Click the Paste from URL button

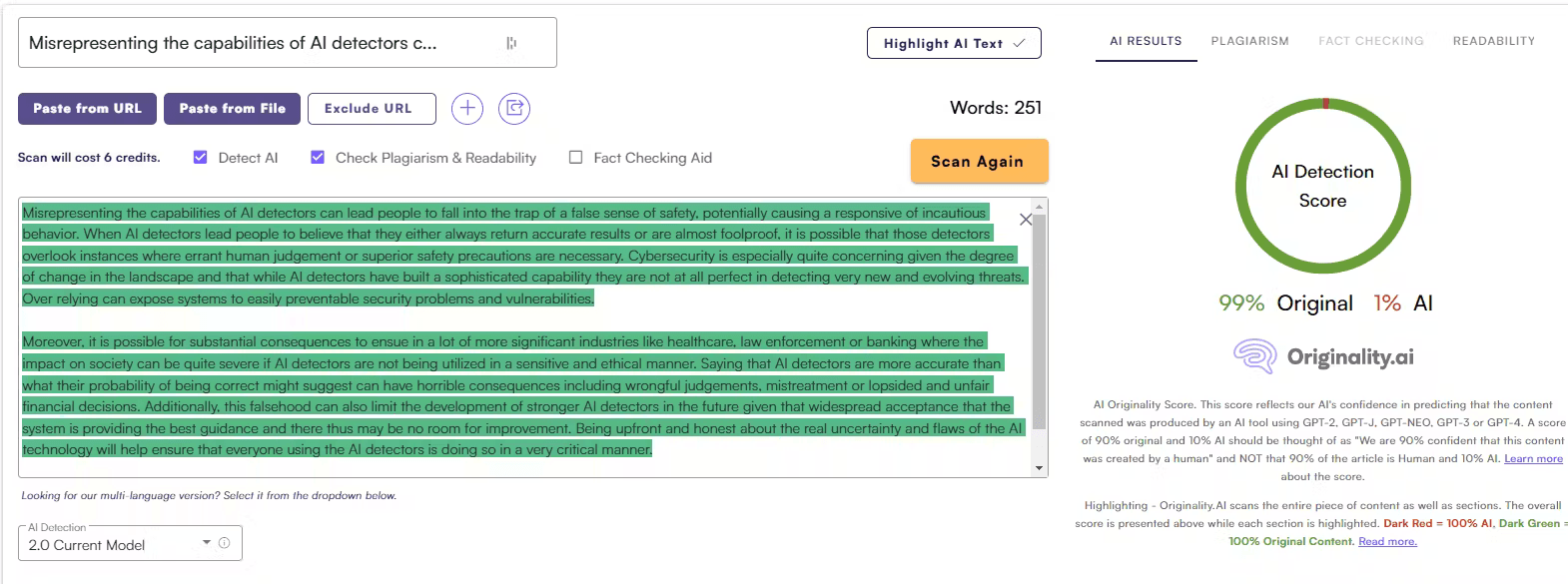(87, 109)
